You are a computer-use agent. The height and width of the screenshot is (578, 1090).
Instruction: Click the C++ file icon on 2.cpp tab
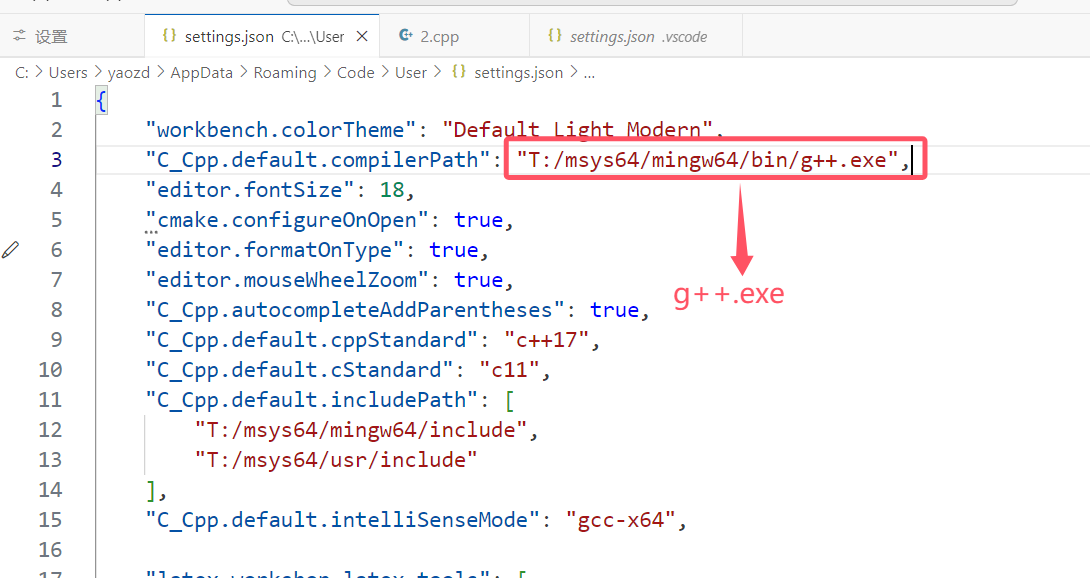tap(405, 35)
